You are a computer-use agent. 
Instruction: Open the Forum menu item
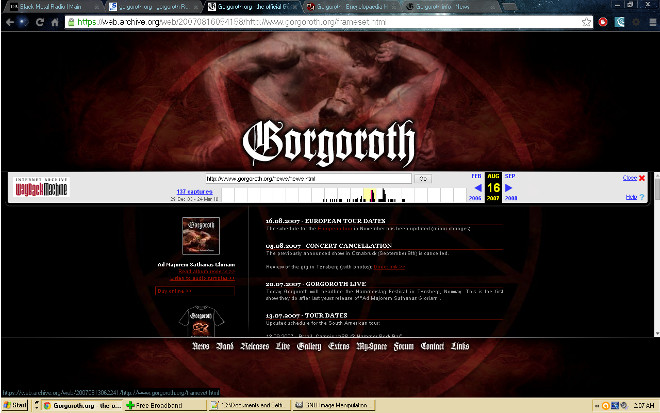[x=404, y=346]
